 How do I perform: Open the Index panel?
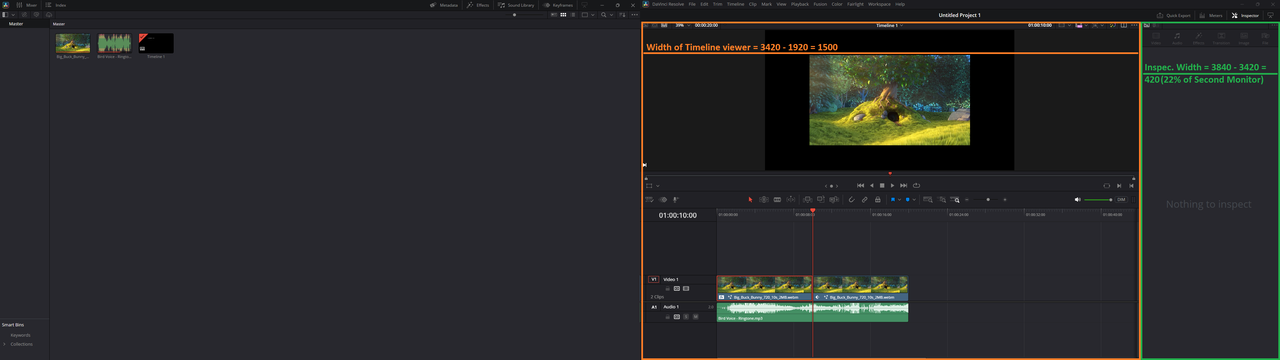coord(56,5)
